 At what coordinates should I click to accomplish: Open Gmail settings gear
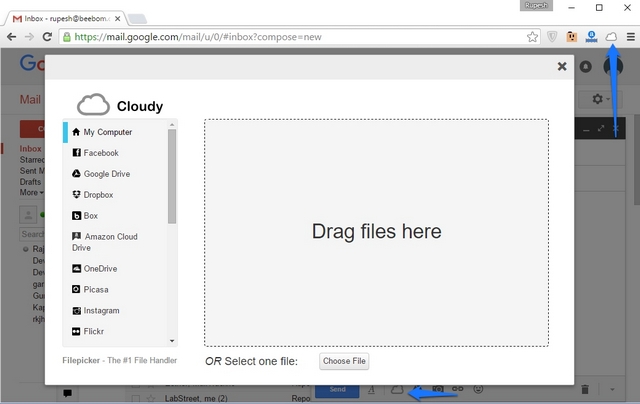(x=600, y=99)
